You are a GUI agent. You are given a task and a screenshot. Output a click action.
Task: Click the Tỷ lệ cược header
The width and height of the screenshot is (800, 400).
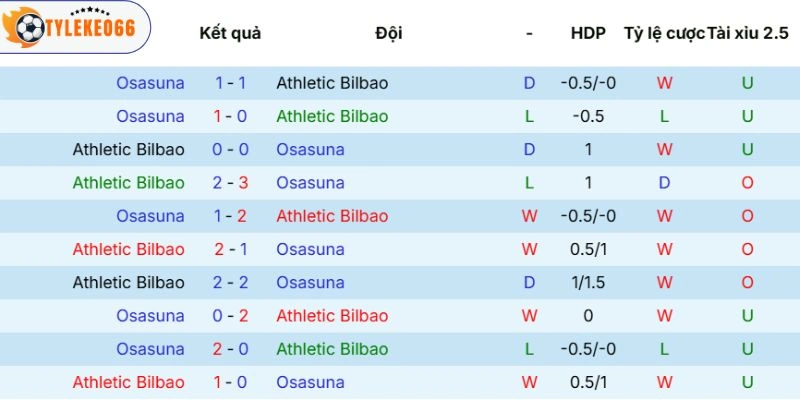664,33
